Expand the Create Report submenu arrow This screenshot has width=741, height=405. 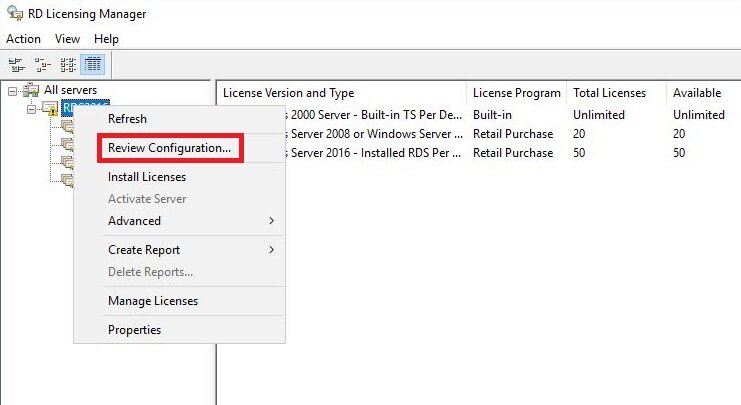(x=271, y=250)
